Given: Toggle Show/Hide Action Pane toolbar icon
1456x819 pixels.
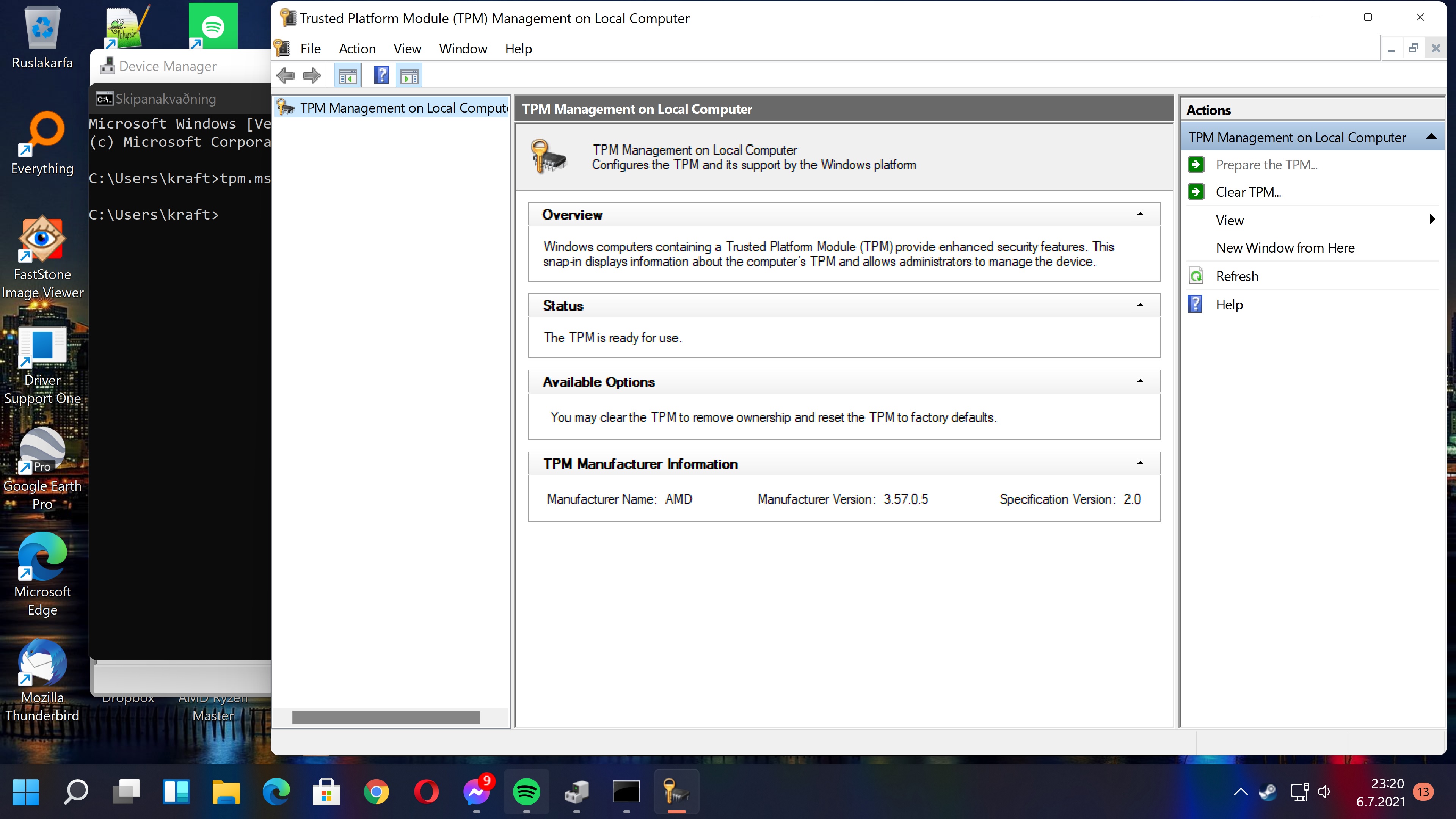Looking at the screenshot, I should click(409, 76).
